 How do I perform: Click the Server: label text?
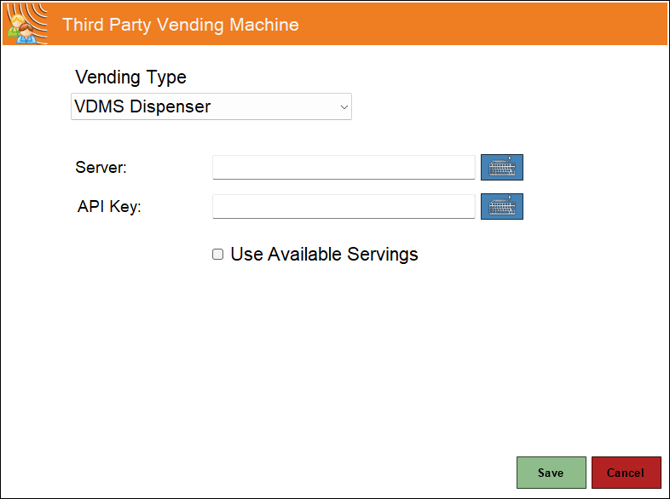click(x=101, y=167)
